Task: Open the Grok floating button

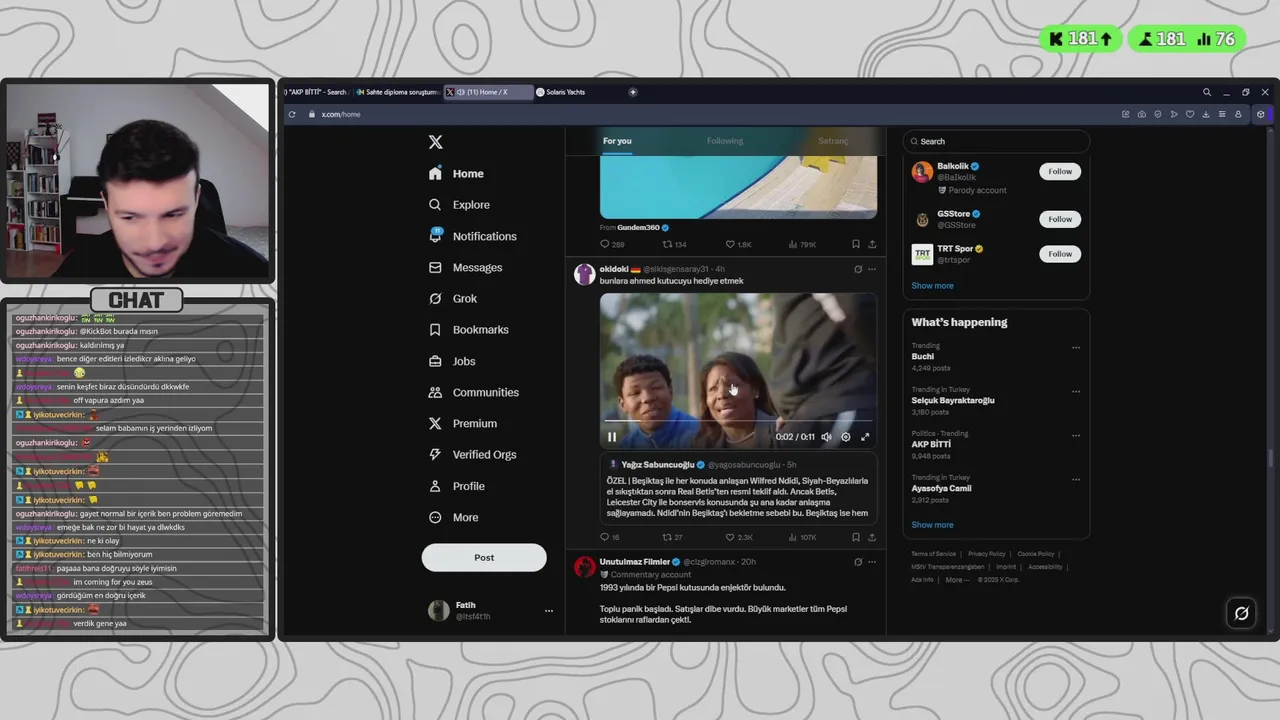Action: tap(1241, 613)
